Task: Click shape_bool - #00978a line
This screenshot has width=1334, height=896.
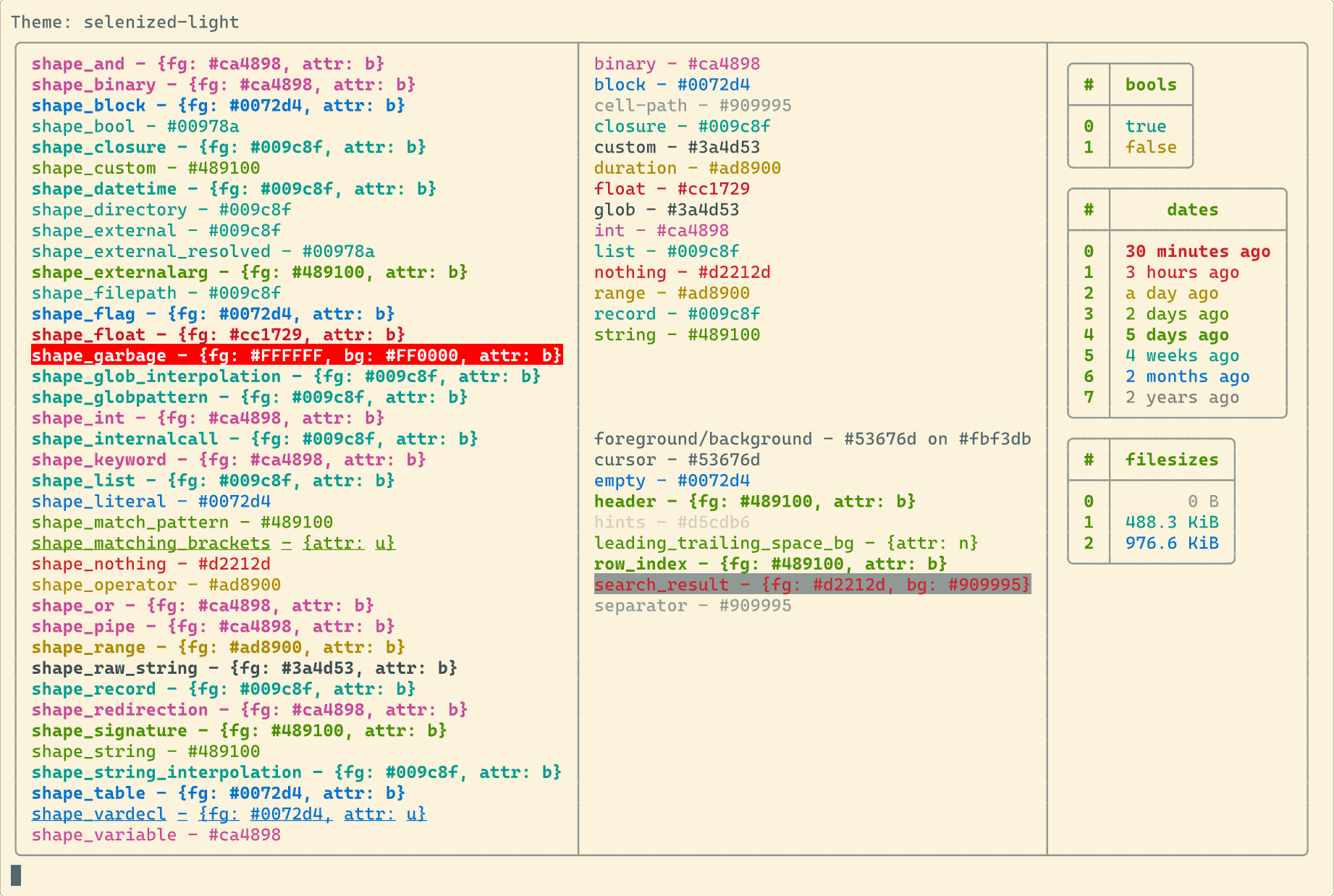Action: point(135,127)
